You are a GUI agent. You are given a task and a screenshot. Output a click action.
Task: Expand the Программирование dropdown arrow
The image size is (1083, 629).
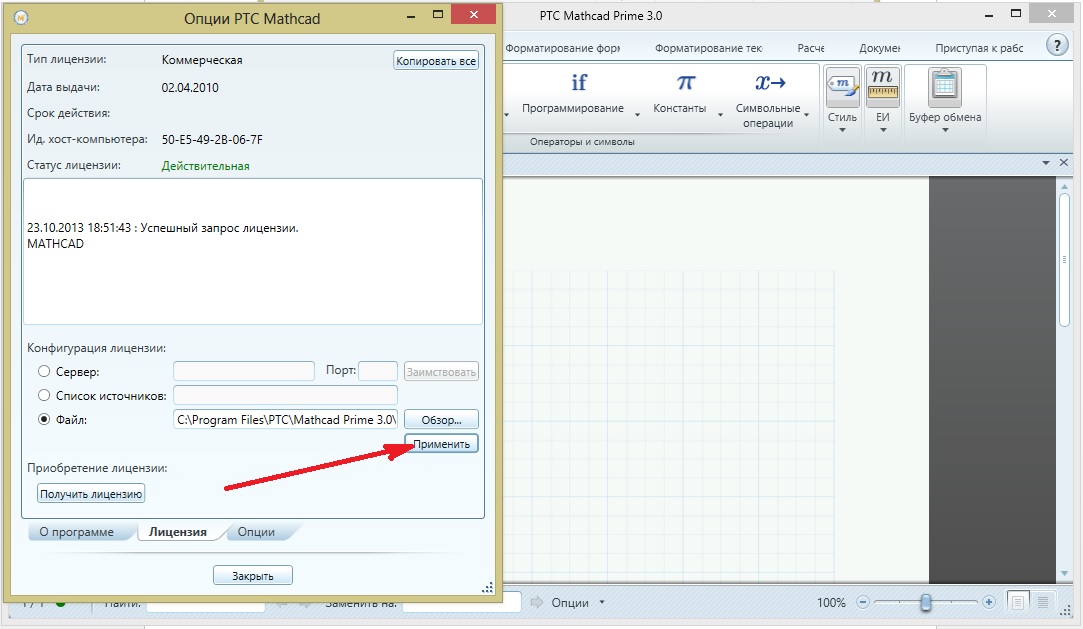(637, 115)
